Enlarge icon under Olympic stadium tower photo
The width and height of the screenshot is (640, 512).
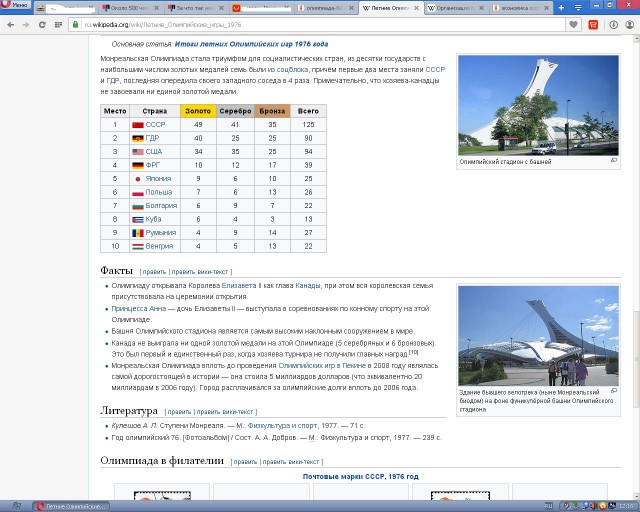tap(613, 160)
